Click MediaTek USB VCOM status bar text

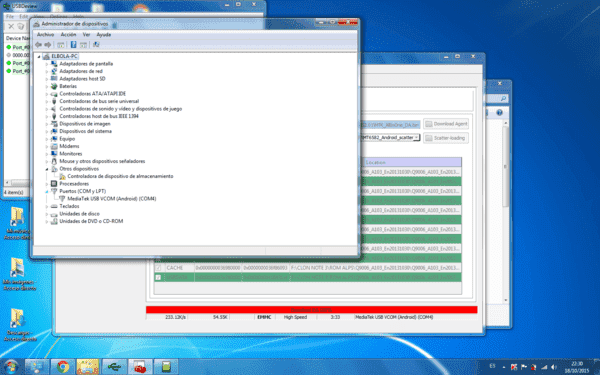tap(394, 317)
